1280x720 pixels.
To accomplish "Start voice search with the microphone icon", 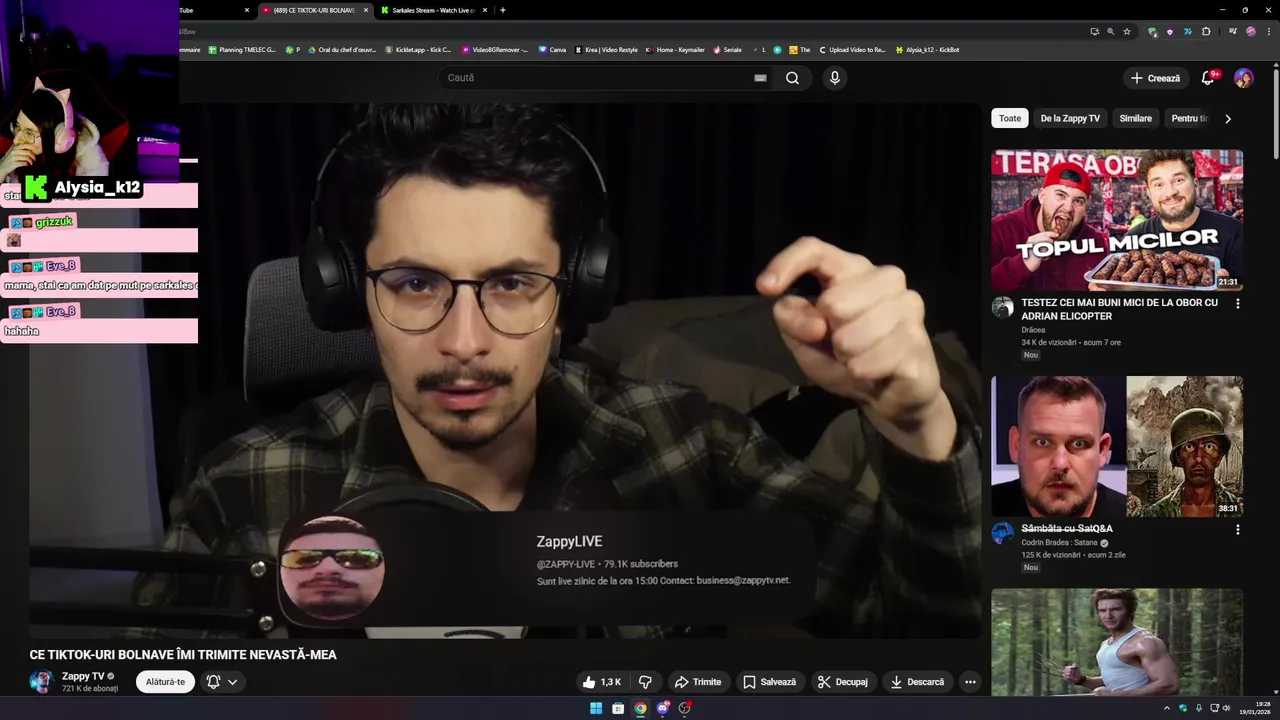I will click(x=835, y=78).
